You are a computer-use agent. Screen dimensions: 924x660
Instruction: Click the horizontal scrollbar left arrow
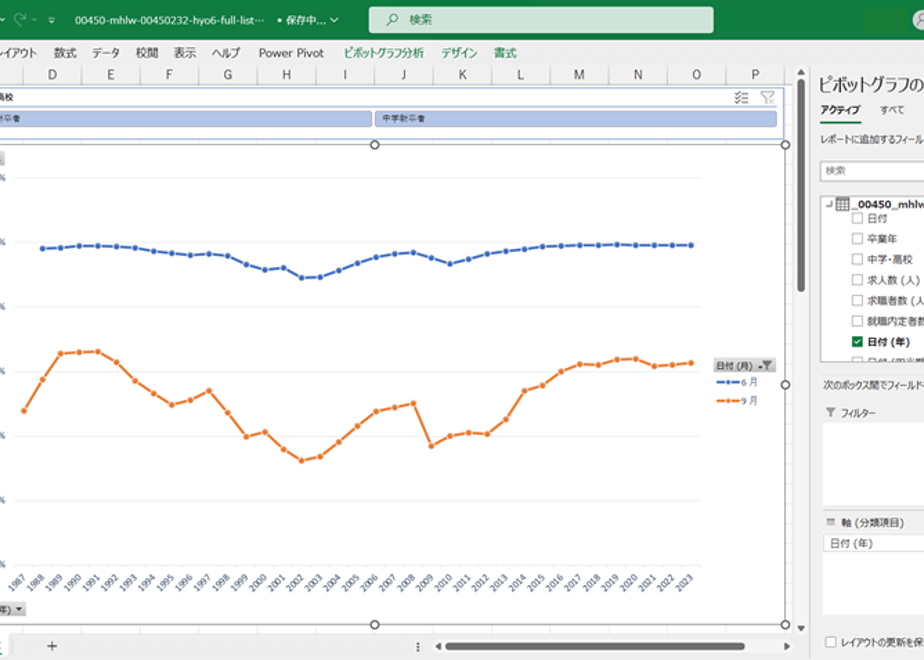point(438,646)
